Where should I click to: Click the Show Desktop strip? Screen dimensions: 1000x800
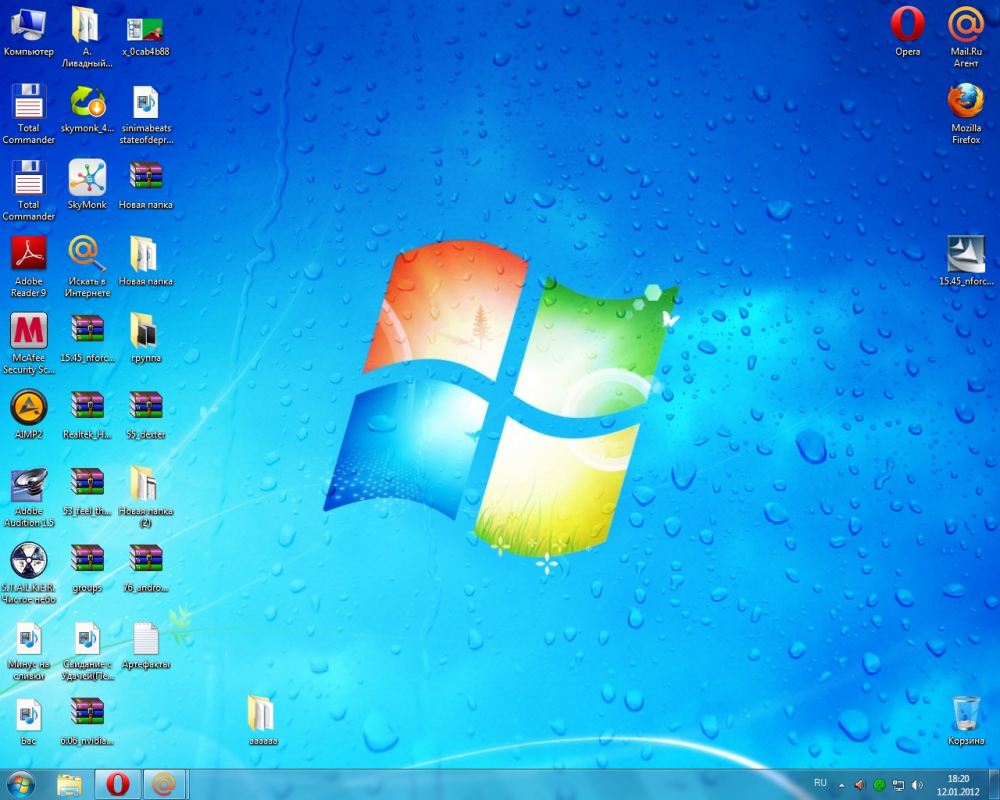994,784
